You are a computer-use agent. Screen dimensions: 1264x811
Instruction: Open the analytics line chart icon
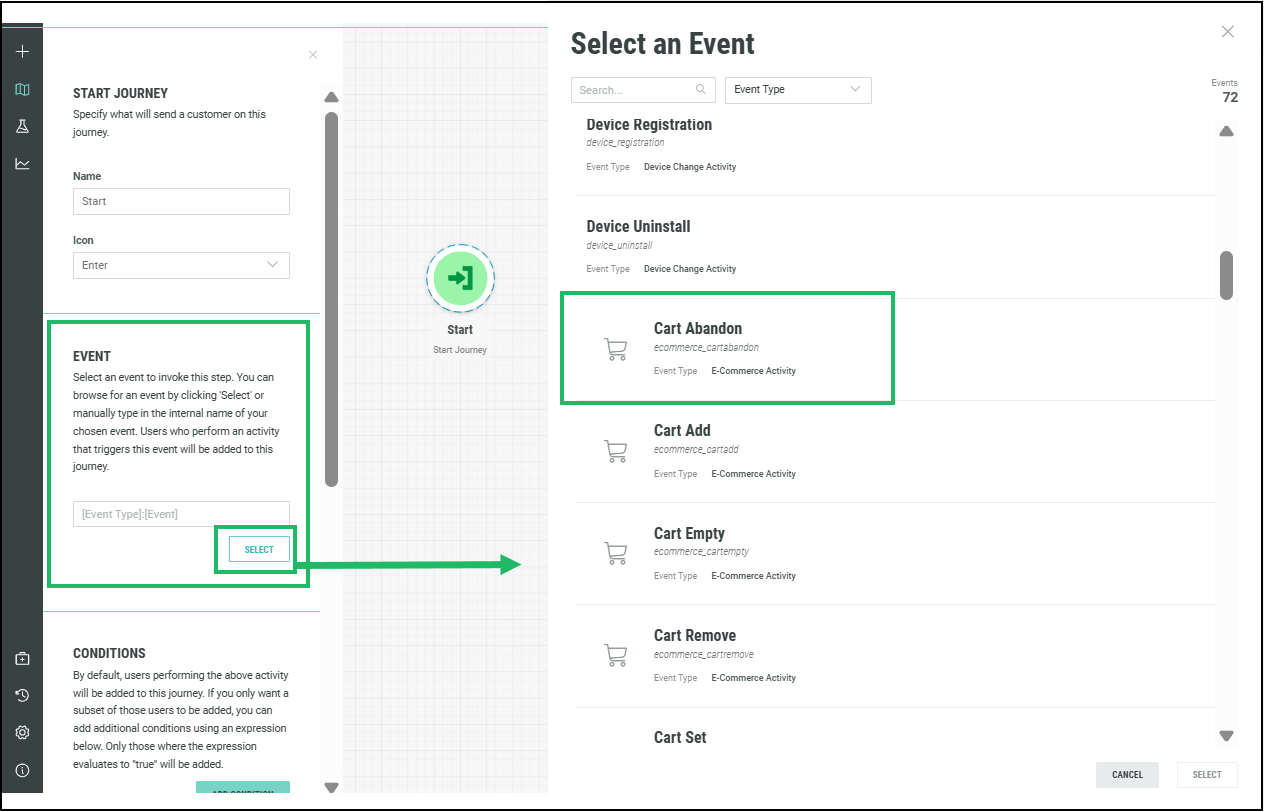(x=22, y=164)
